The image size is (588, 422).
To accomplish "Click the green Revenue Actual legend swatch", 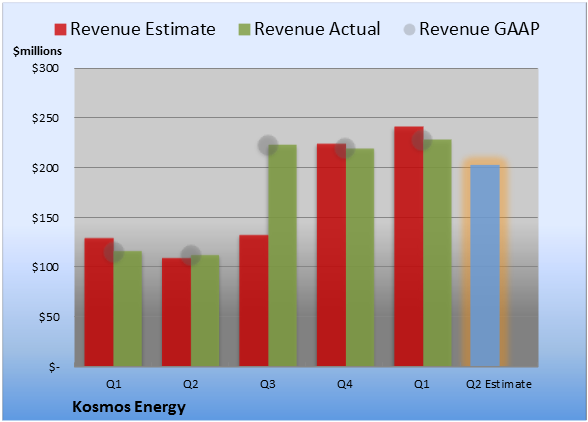I will point(244,29).
